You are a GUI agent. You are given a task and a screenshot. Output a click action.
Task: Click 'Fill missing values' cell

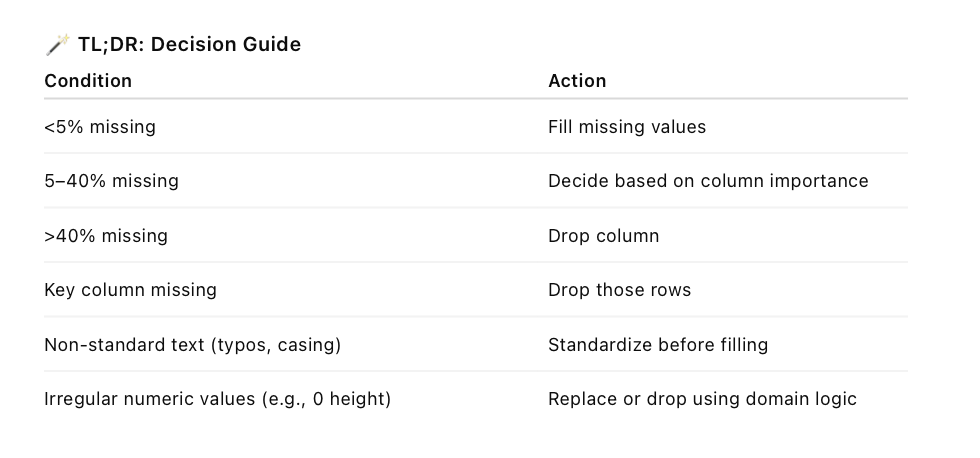[x=627, y=127]
